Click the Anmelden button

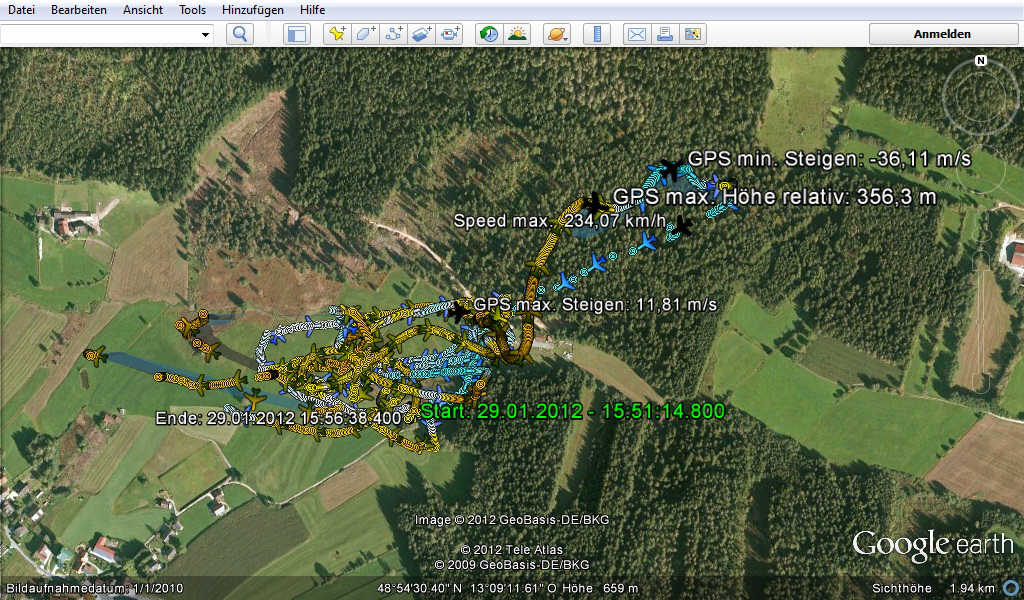tap(942, 34)
